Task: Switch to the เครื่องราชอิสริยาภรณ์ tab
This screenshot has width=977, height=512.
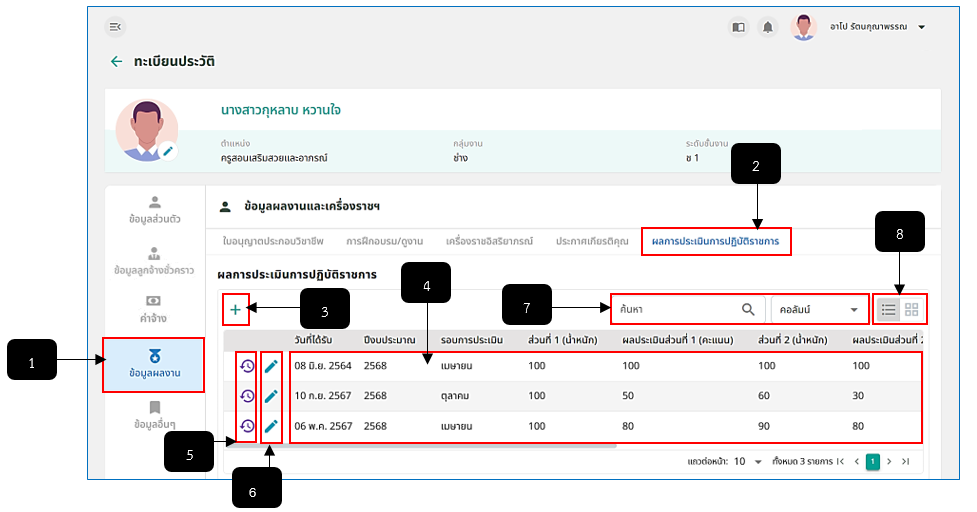Action: pos(489,241)
